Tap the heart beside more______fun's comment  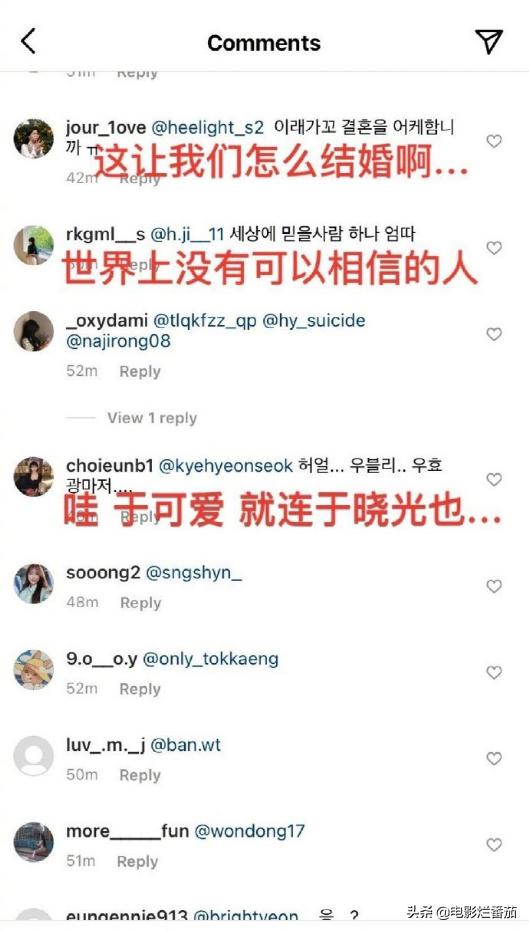[494, 845]
